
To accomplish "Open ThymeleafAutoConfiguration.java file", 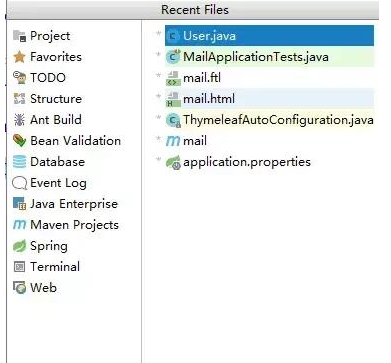I will coord(269,120).
